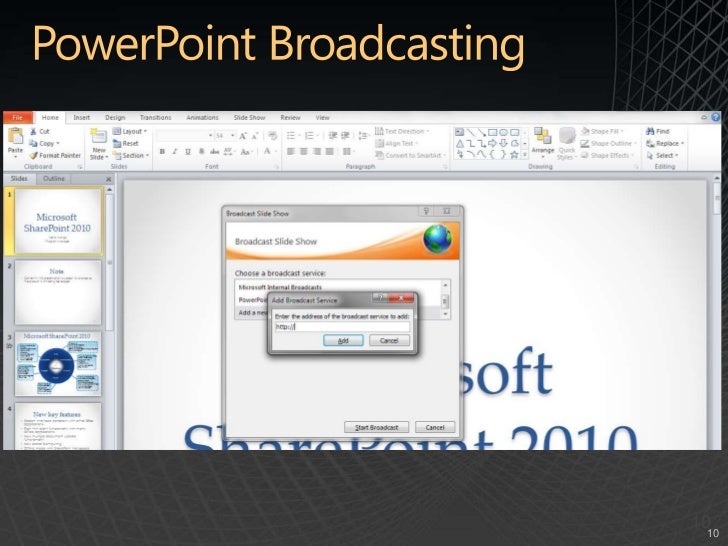The image size is (728, 546).
Task: Click the Clear Formatting icon
Action: pos(273,136)
